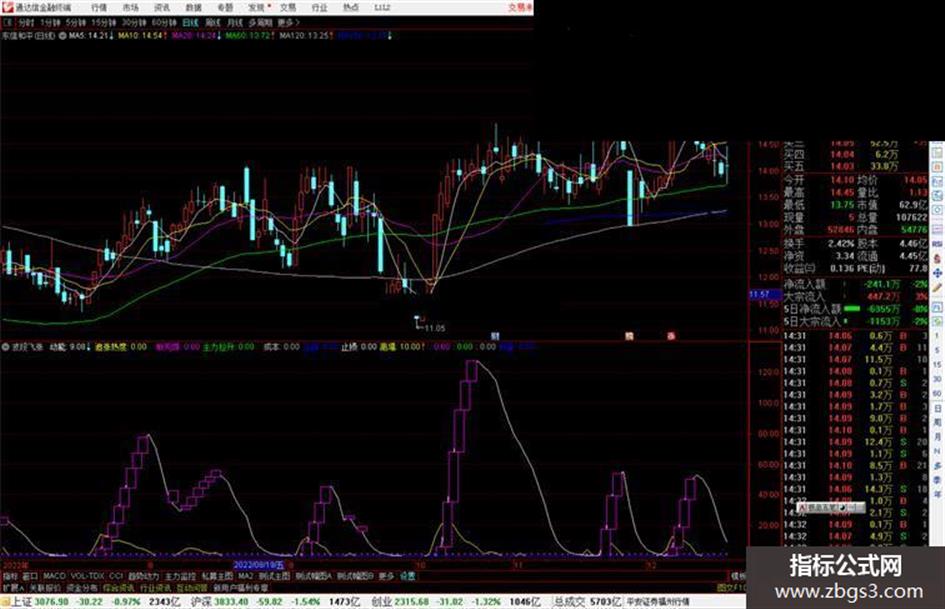Select the 日线 period tab
Viewport: 945px width, 609px height.
tap(190, 22)
